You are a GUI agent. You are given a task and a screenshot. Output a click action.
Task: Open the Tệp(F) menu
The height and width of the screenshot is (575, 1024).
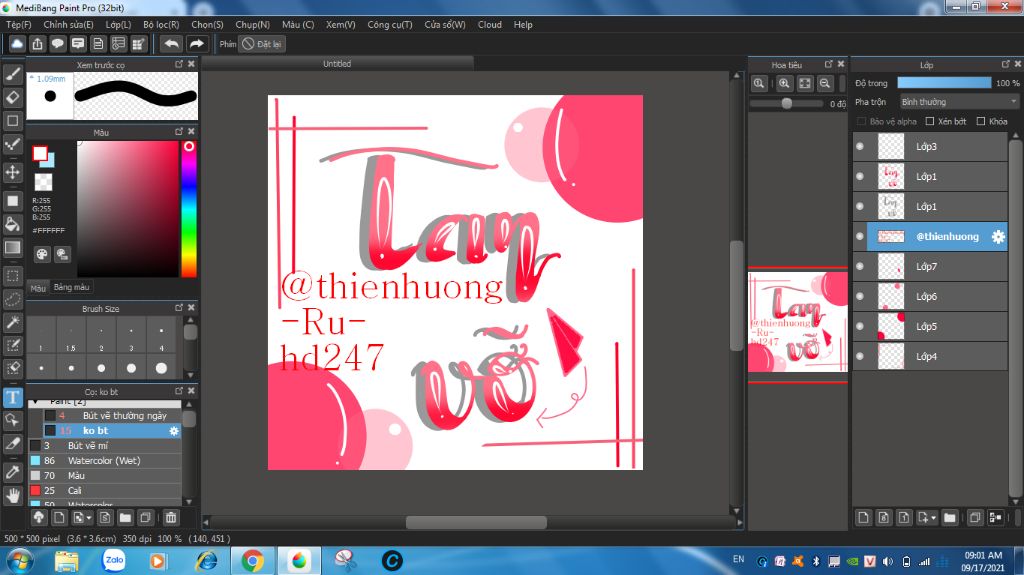click(18, 25)
